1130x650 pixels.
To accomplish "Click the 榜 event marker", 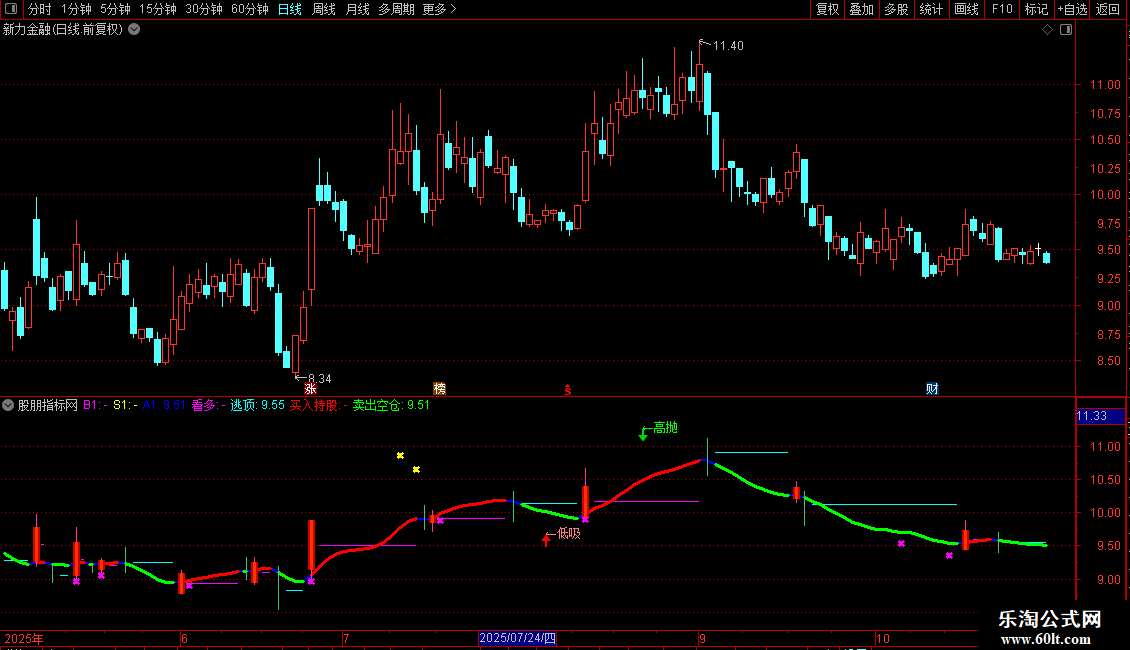I will [439, 389].
